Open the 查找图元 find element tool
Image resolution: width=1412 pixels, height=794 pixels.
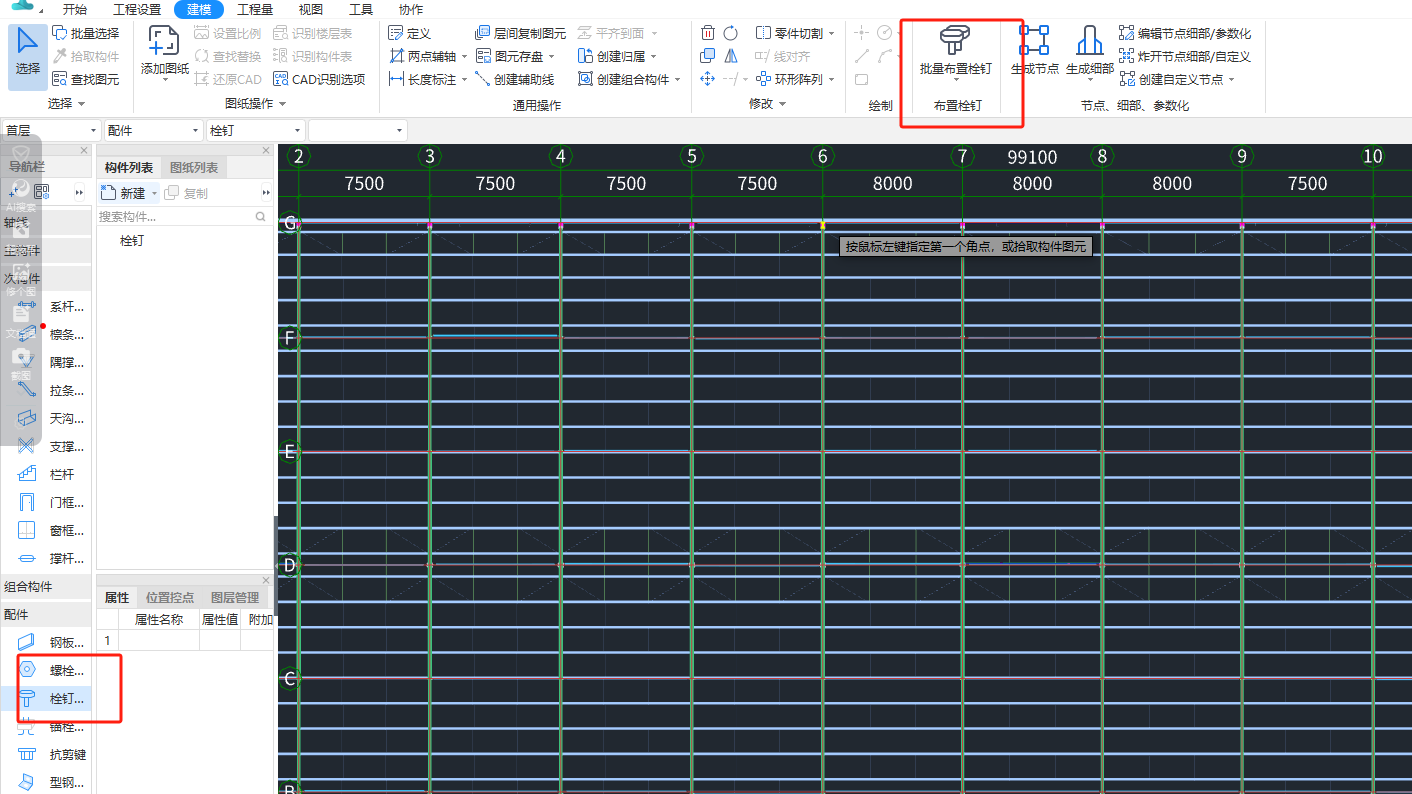(85, 79)
